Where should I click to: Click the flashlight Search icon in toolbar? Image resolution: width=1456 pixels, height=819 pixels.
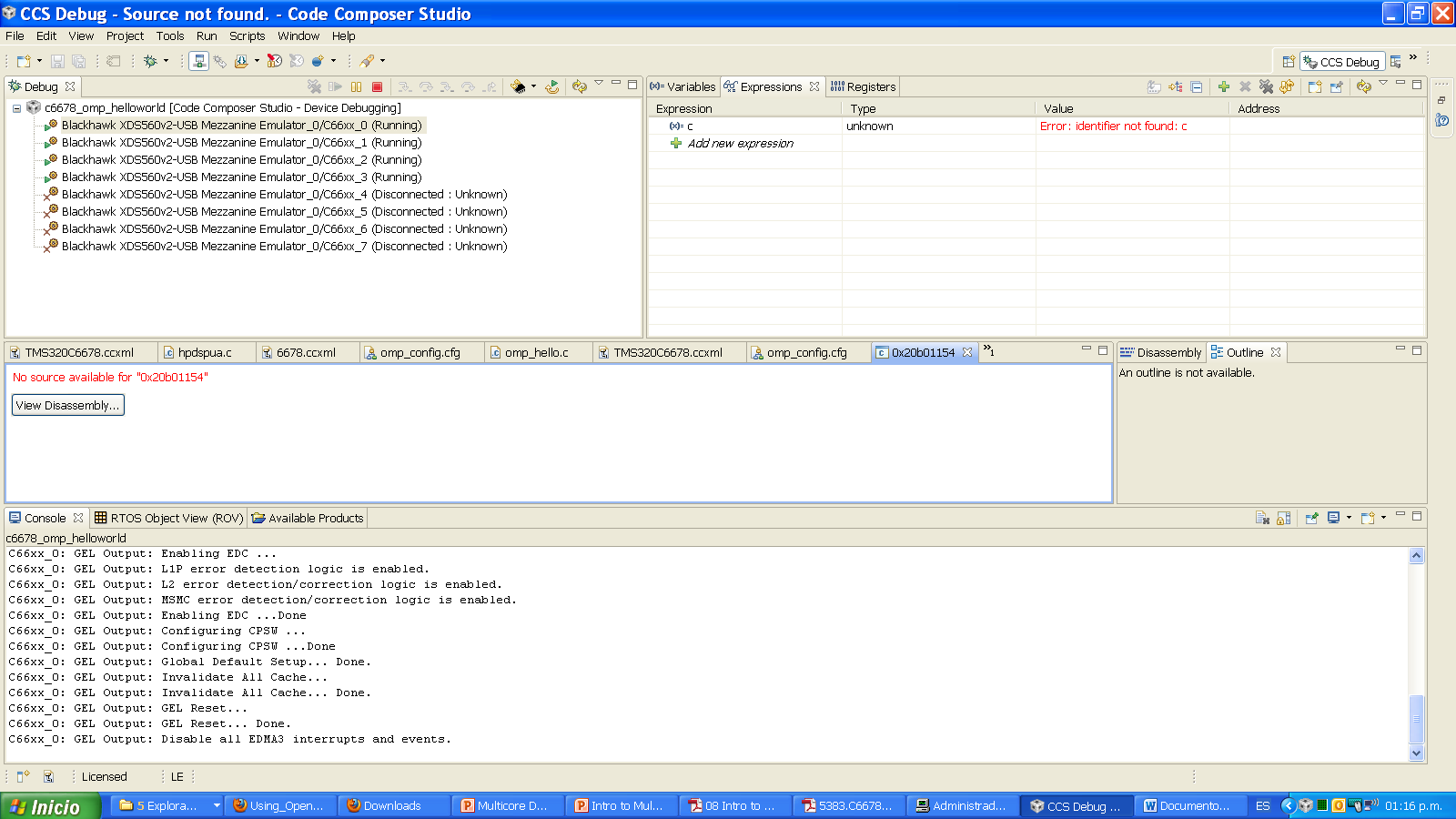tap(368, 61)
